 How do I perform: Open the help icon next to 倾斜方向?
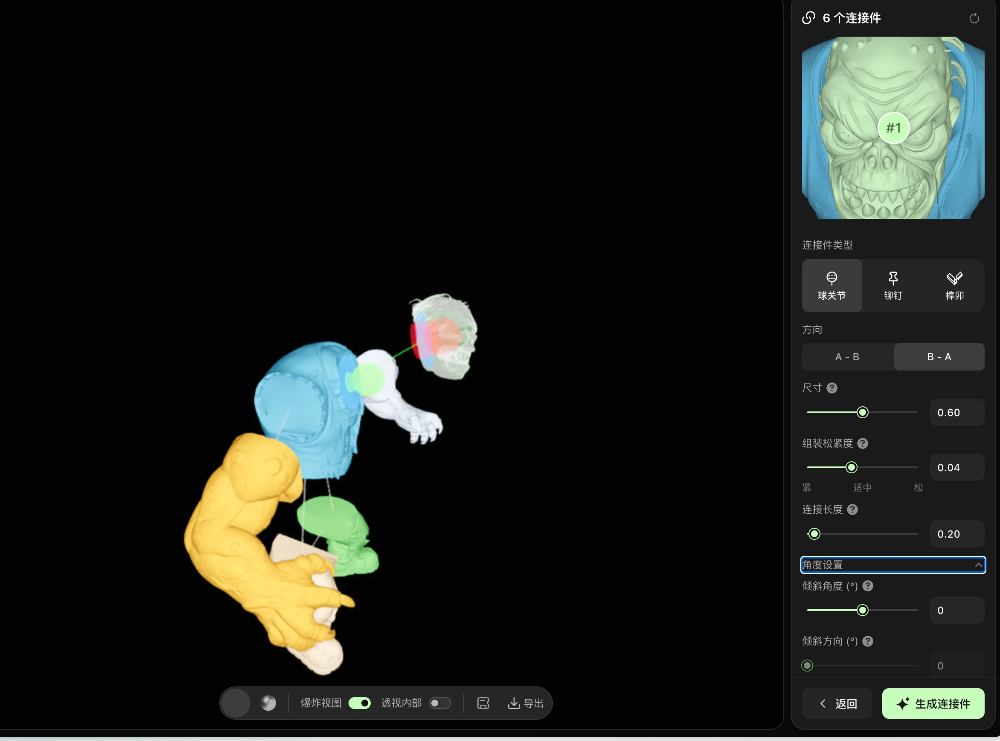867,642
